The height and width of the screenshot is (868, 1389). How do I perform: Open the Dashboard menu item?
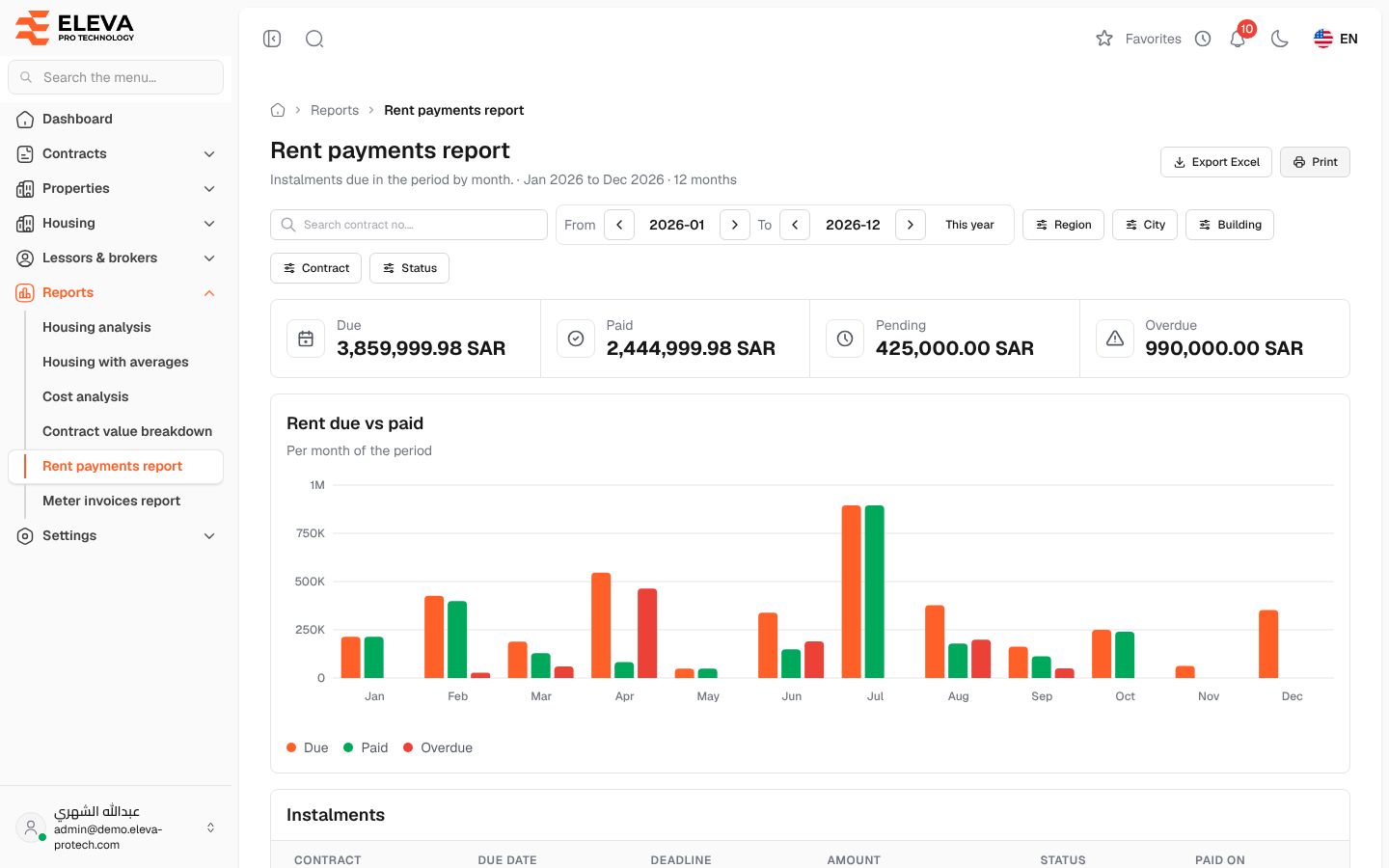coord(116,119)
